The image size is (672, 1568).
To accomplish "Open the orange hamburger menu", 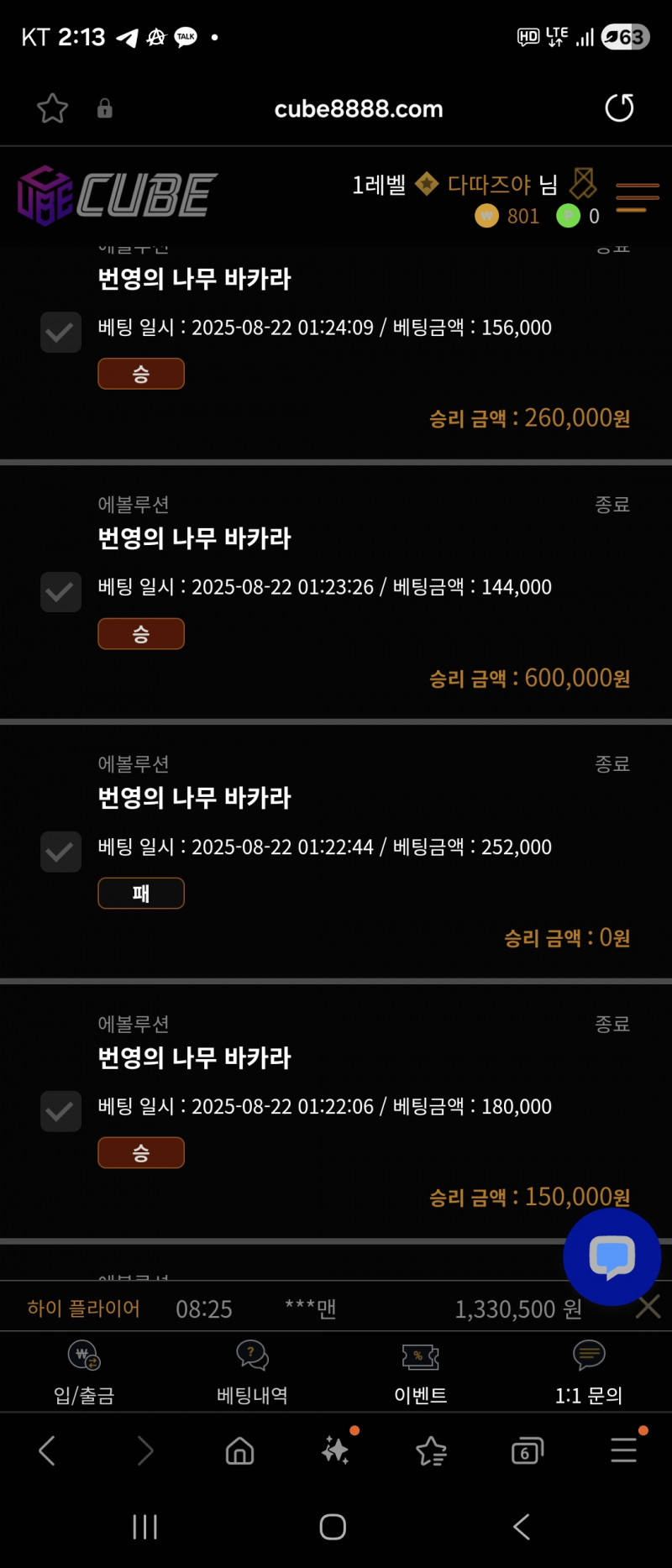I will [637, 198].
